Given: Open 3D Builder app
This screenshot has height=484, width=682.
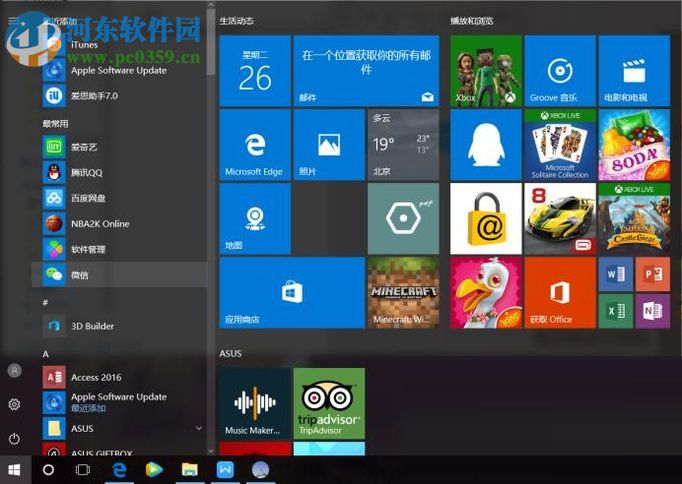Looking at the screenshot, I should [x=120, y=326].
